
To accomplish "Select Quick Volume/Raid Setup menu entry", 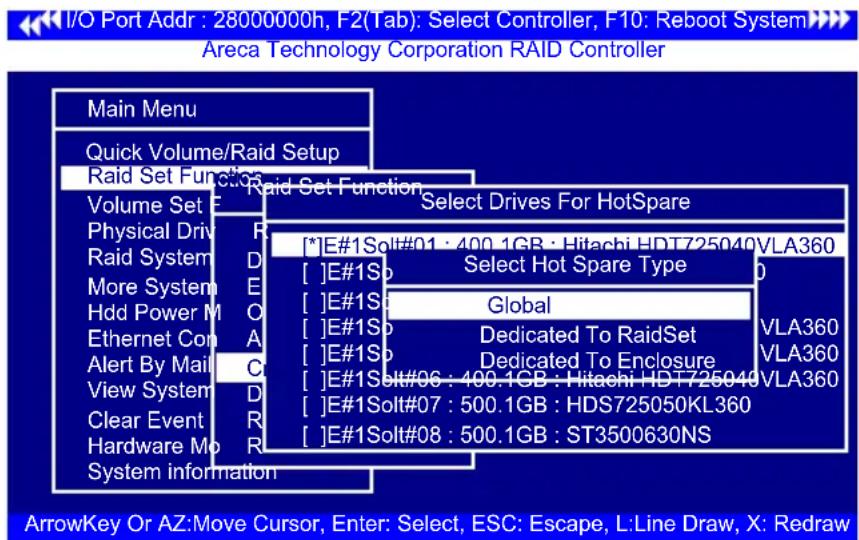I will (x=213, y=152).
